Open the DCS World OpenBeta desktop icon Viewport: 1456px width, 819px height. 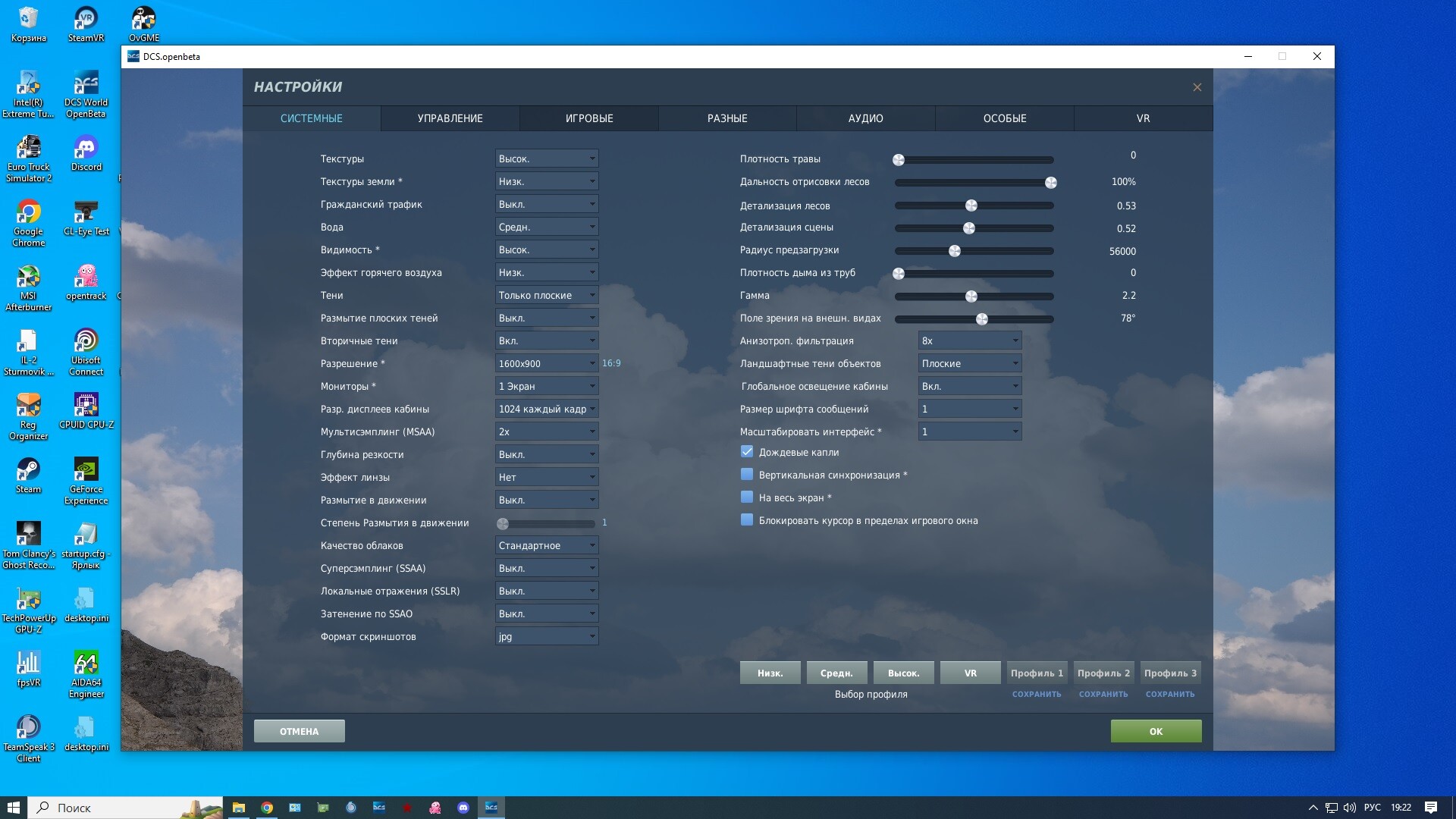(86, 95)
